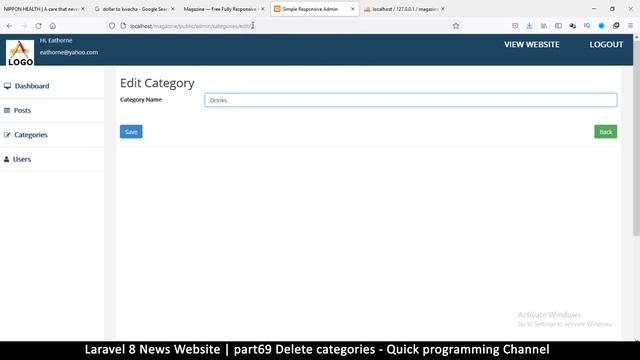Click the eathorne@yahoo.com email text
The width and height of the screenshot is (640, 360).
tap(69, 52)
